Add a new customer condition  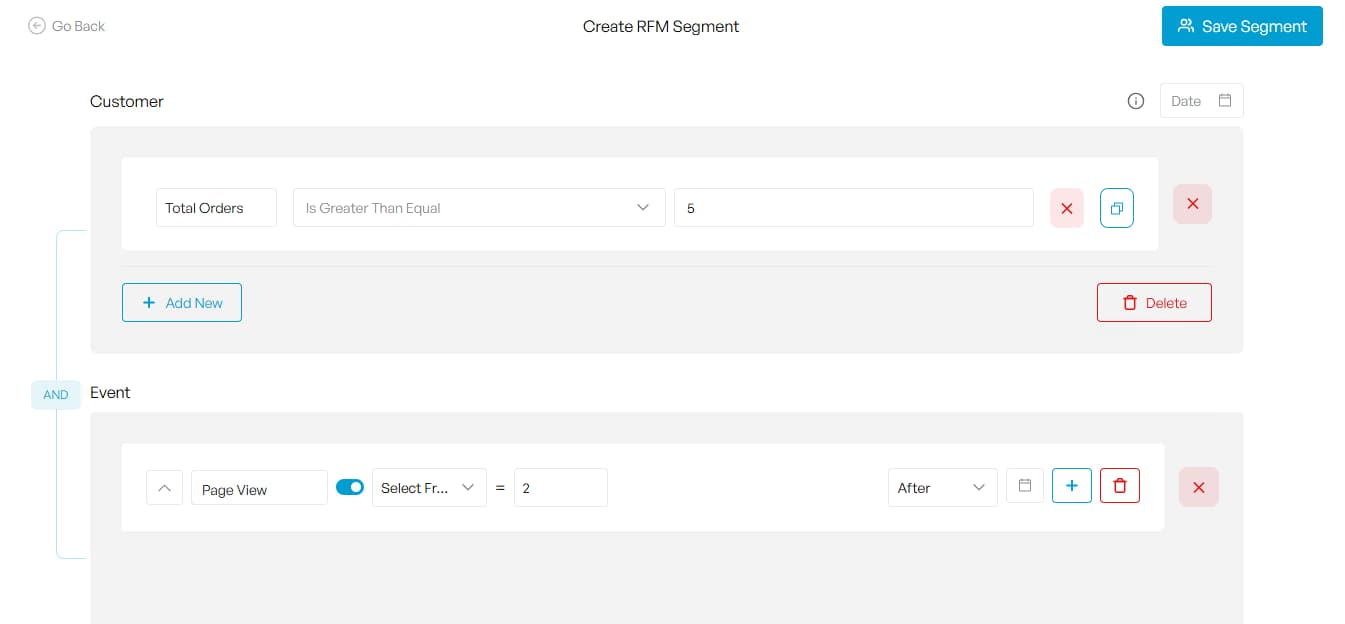click(182, 302)
